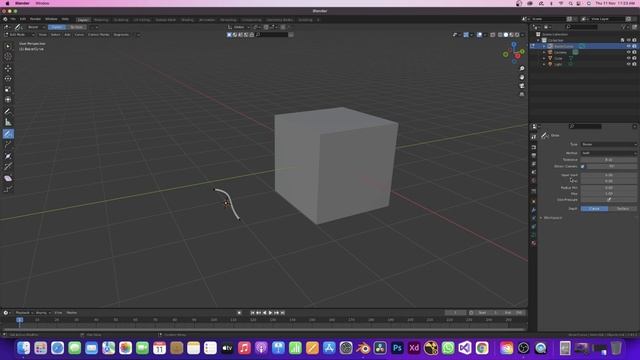Image resolution: width=640 pixels, height=360 pixels.
Task: Expand the Camera outliner row
Action: [544, 52]
